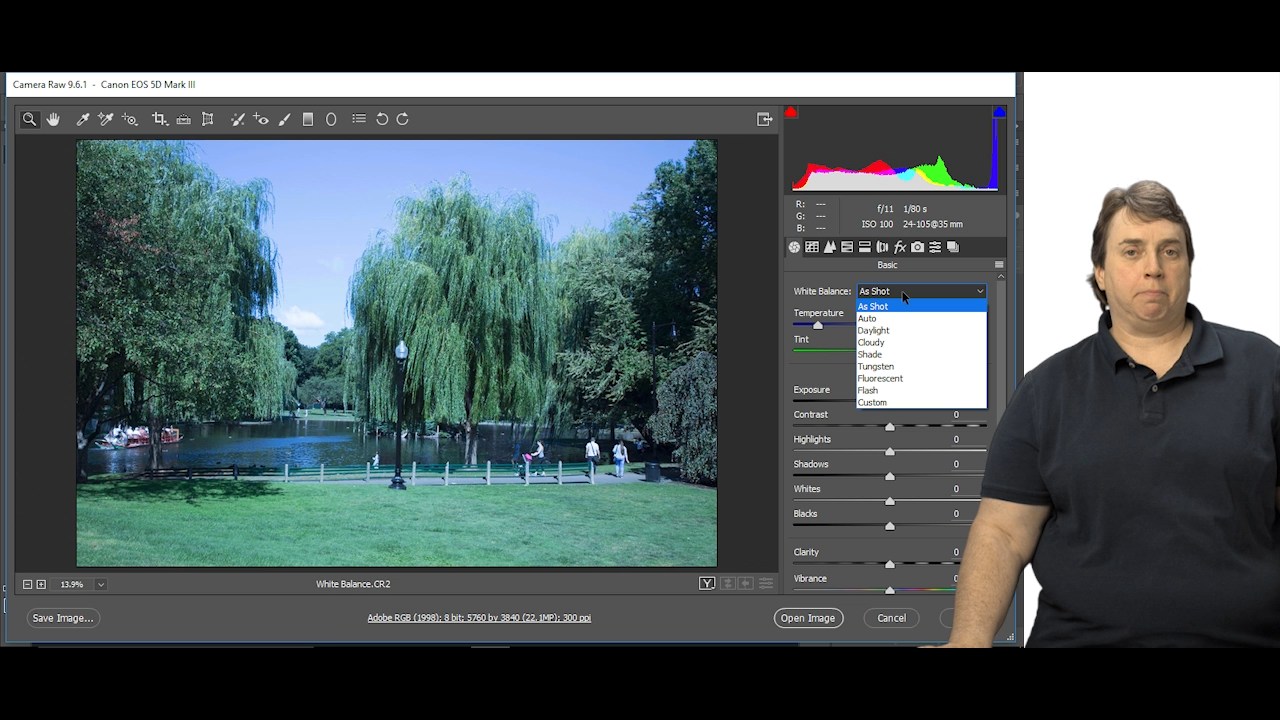Image resolution: width=1280 pixels, height=720 pixels.
Task: Switch to the Snapshots panel tab
Action: tap(953, 247)
